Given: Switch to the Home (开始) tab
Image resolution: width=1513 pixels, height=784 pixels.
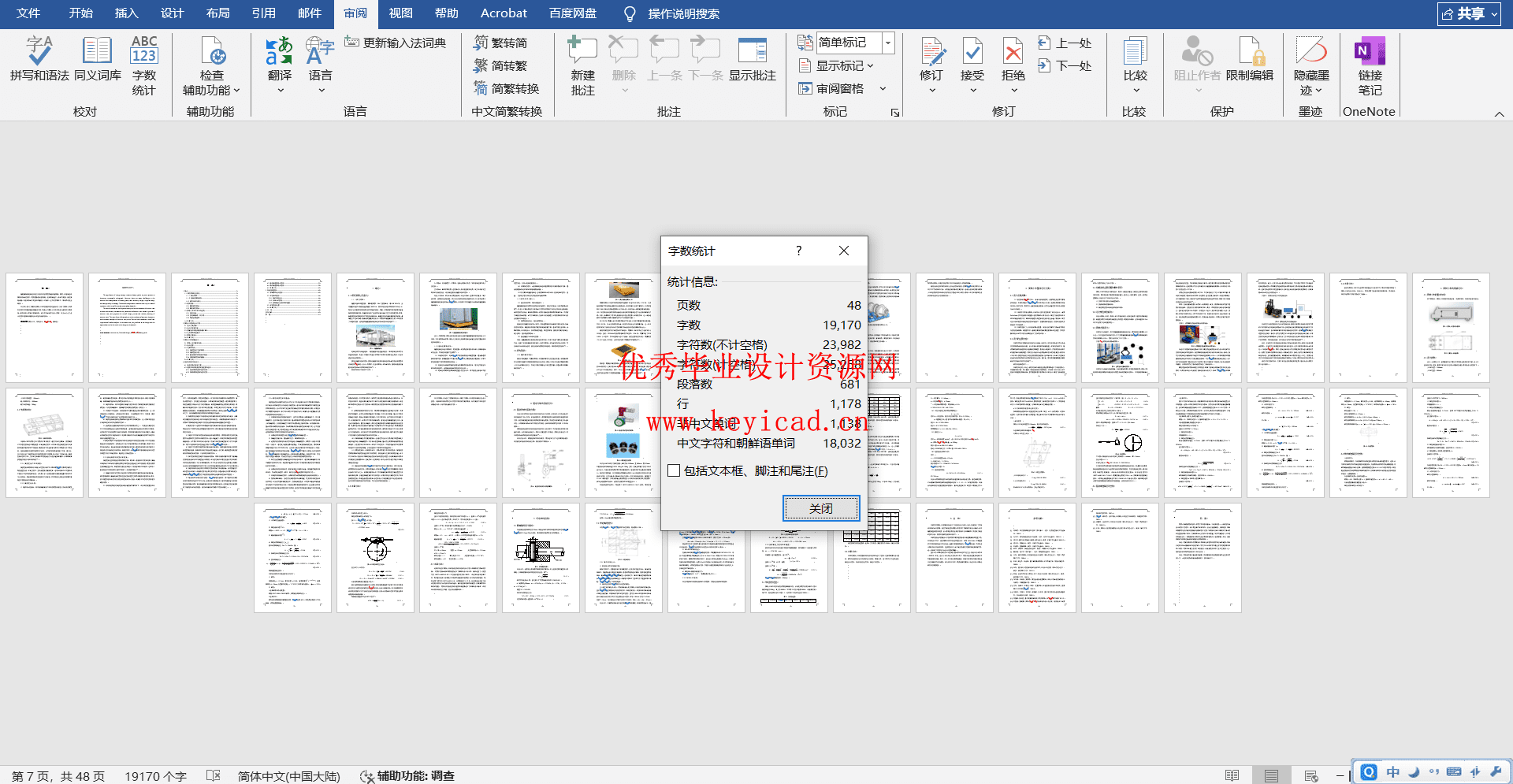Looking at the screenshot, I should (81, 13).
